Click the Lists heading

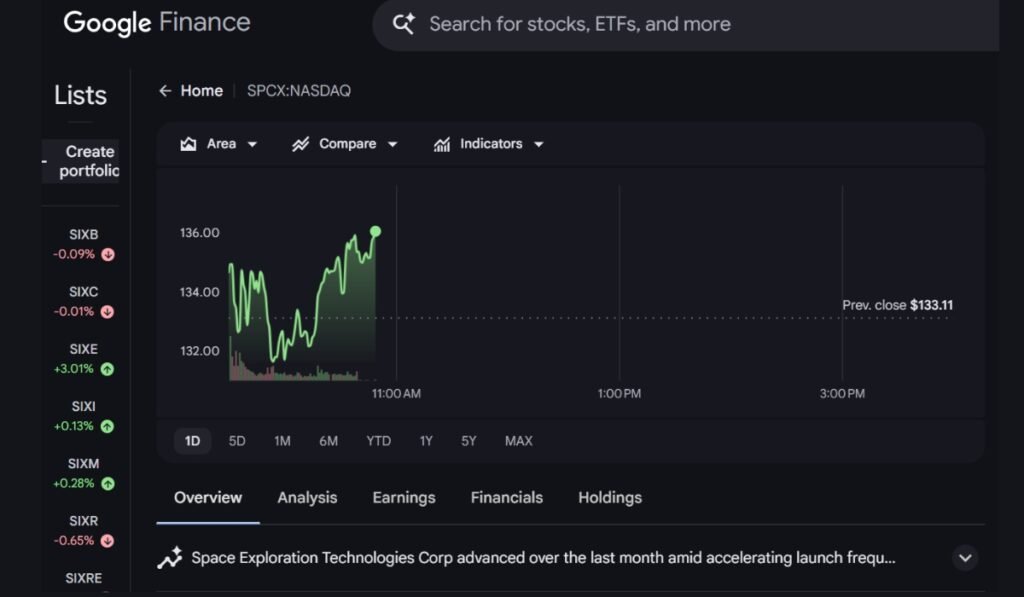click(80, 95)
